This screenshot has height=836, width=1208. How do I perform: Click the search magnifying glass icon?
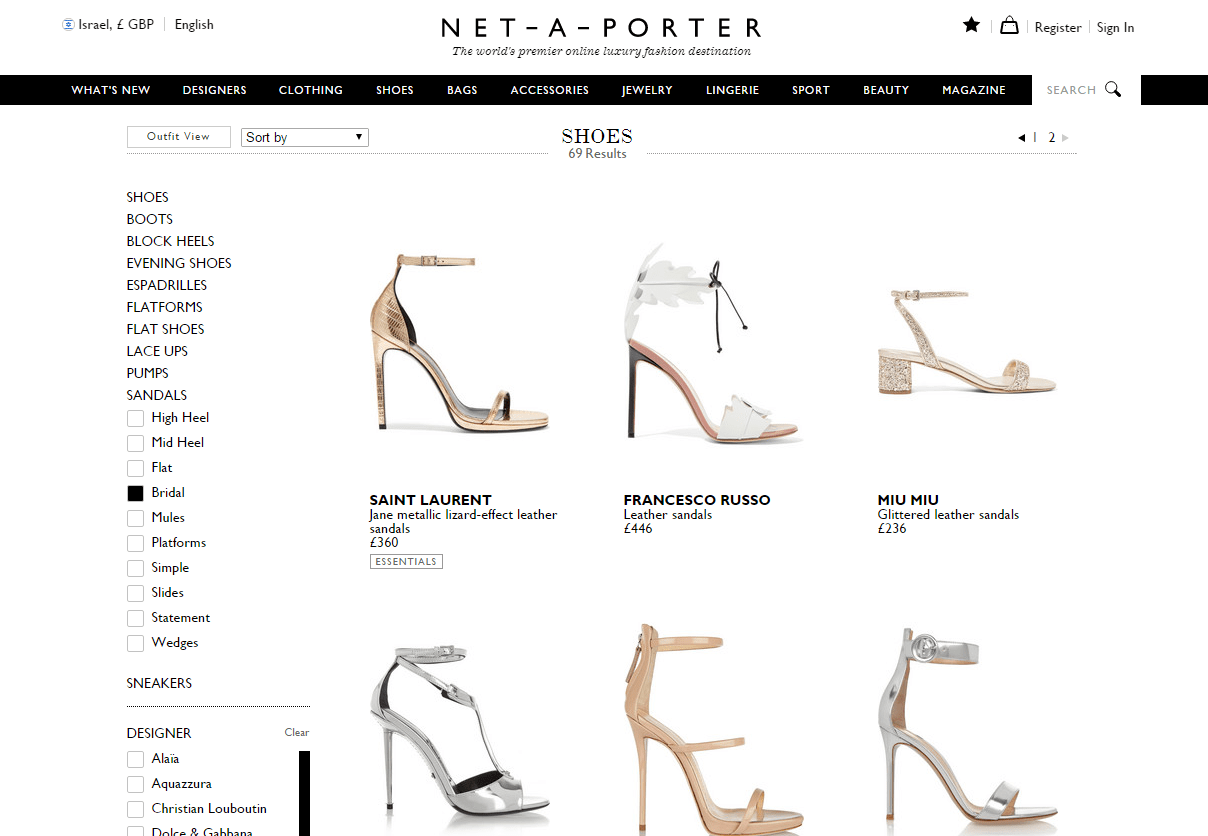tap(1113, 90)
